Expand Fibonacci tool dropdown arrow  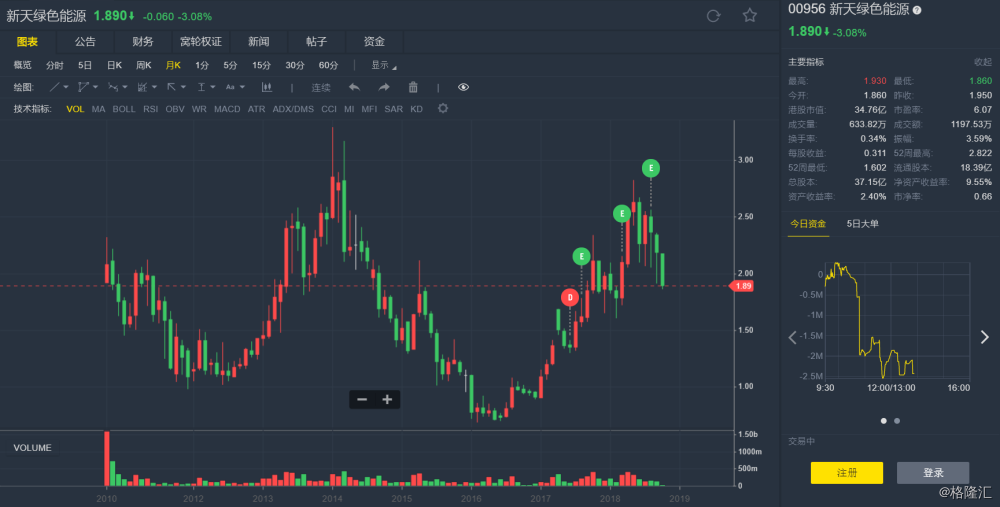point(154,87)
